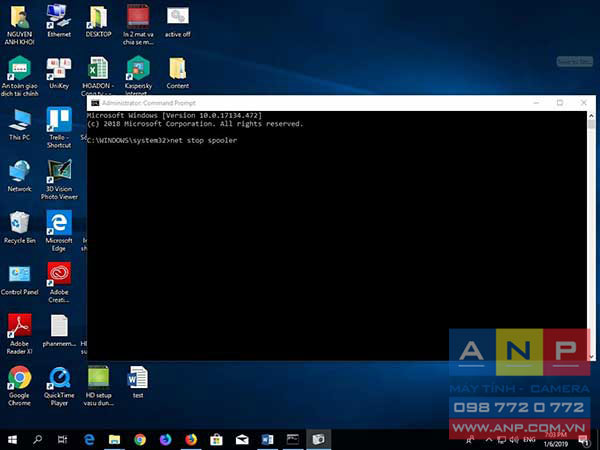Switch to Command Prompt taskbar button

point(293,439)
